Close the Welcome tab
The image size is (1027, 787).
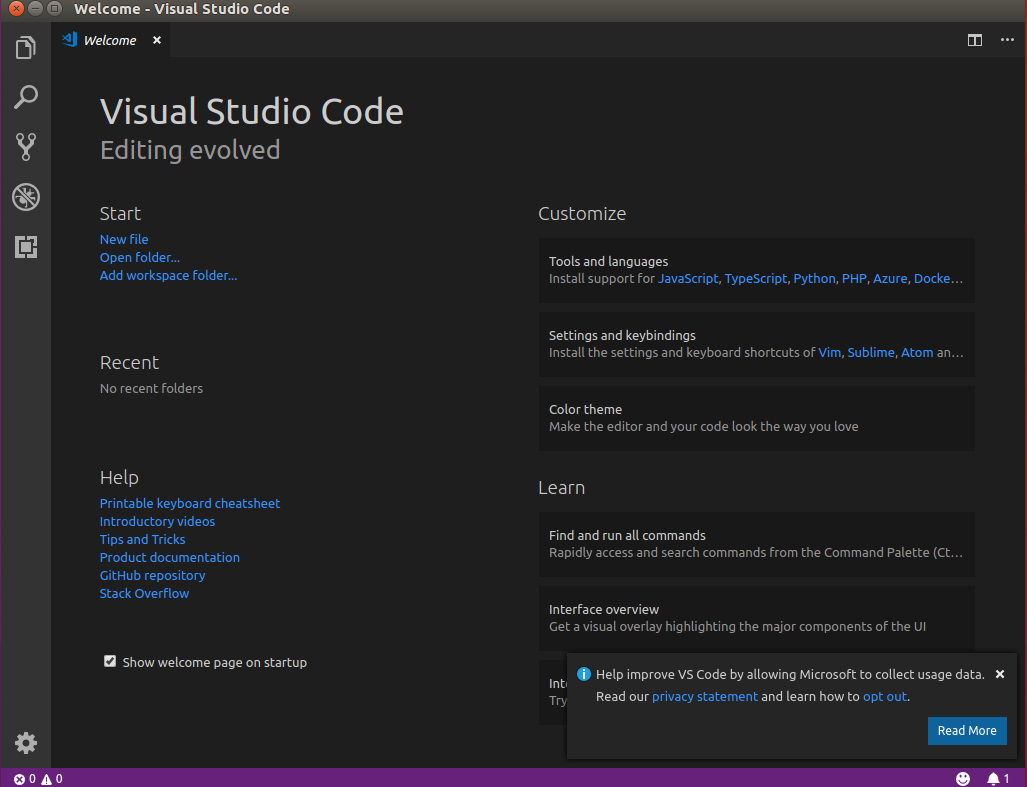pyautogui.click(x=157, y=40)
